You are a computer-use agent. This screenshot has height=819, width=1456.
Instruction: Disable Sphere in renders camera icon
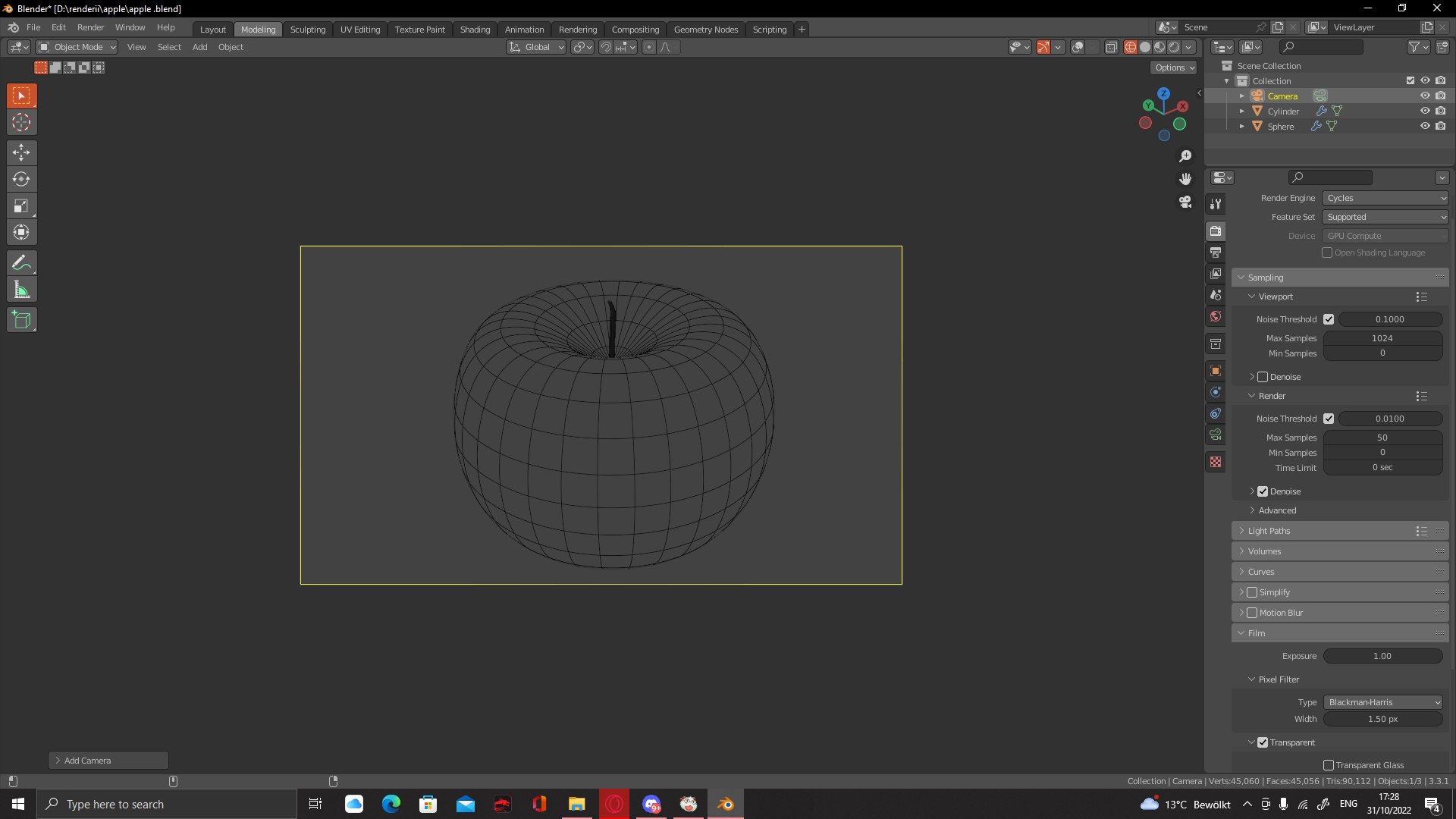pyautogui.click(x=1440, y=126)
